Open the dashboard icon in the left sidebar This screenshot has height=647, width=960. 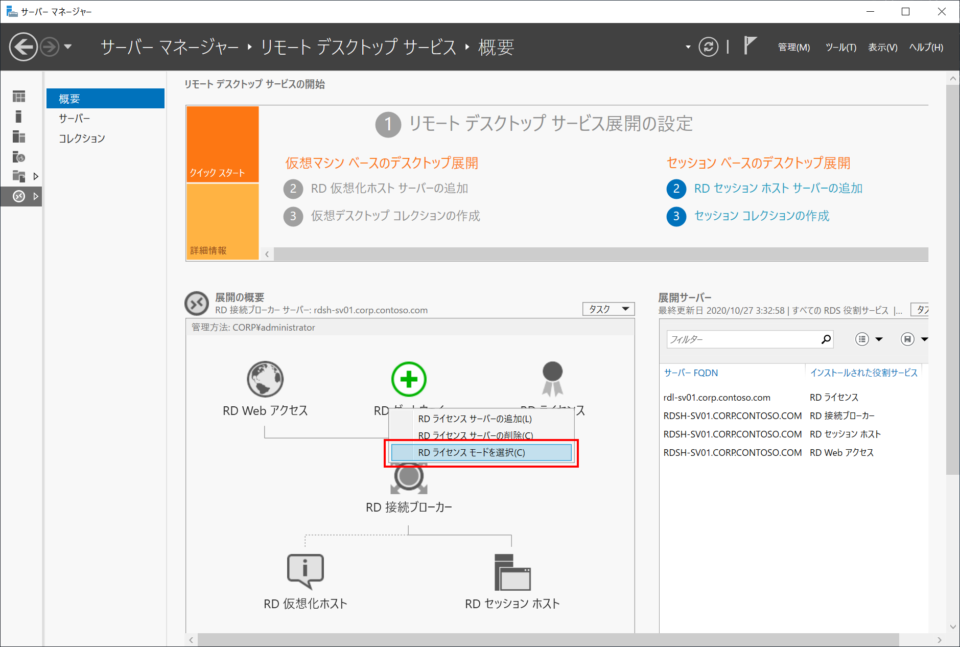point(19,96)
